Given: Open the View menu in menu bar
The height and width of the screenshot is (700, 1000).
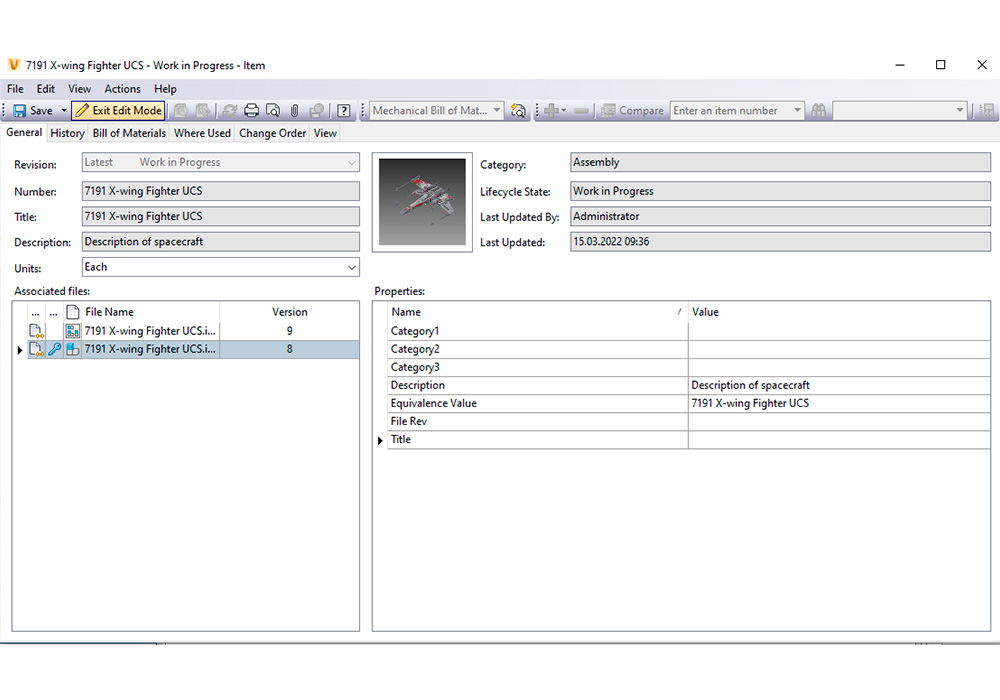Looking at the screenshot, I should click(80, 89).
